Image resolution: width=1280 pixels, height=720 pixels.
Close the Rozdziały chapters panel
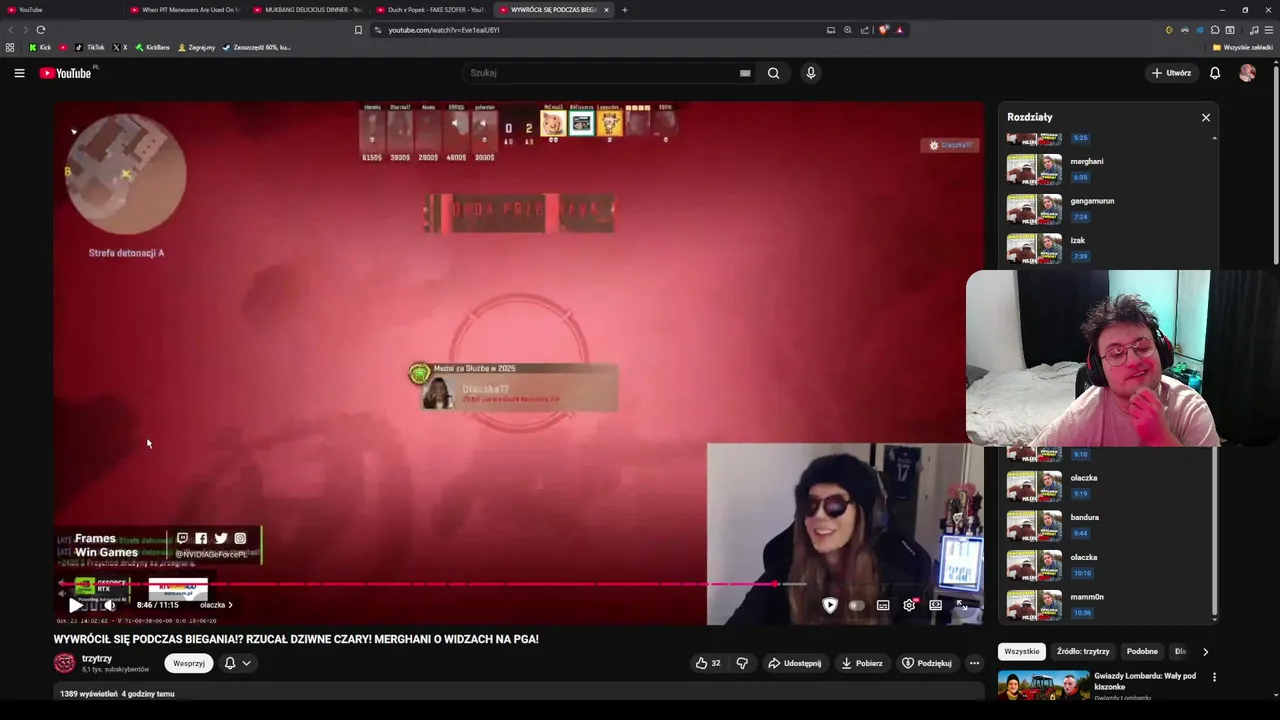tap(1206, 117)
